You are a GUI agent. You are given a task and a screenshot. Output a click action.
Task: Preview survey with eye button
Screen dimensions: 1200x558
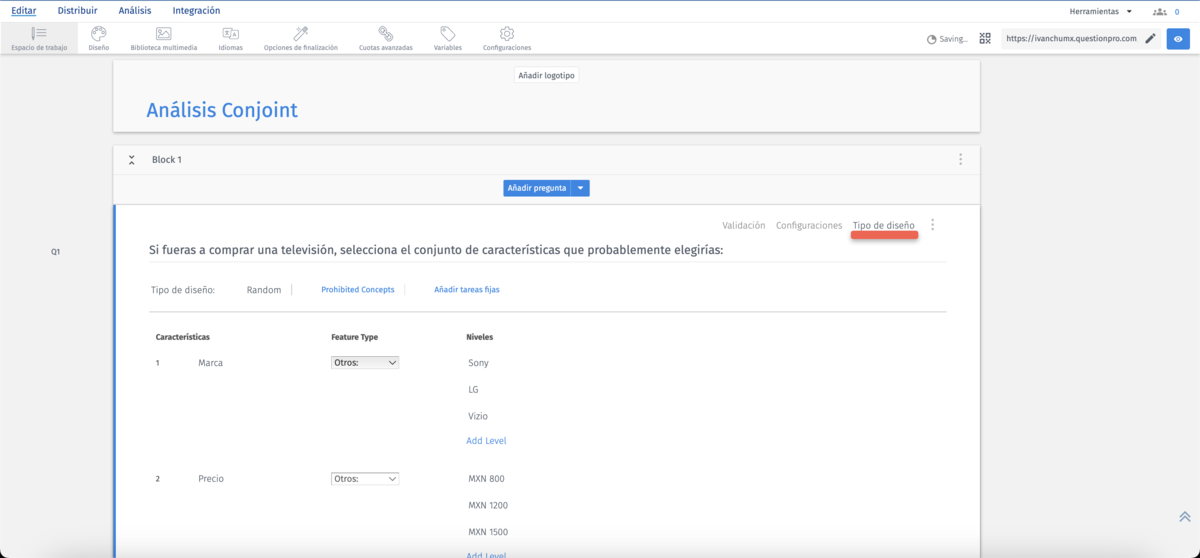pyautogui.click(x=1178, y=39)
